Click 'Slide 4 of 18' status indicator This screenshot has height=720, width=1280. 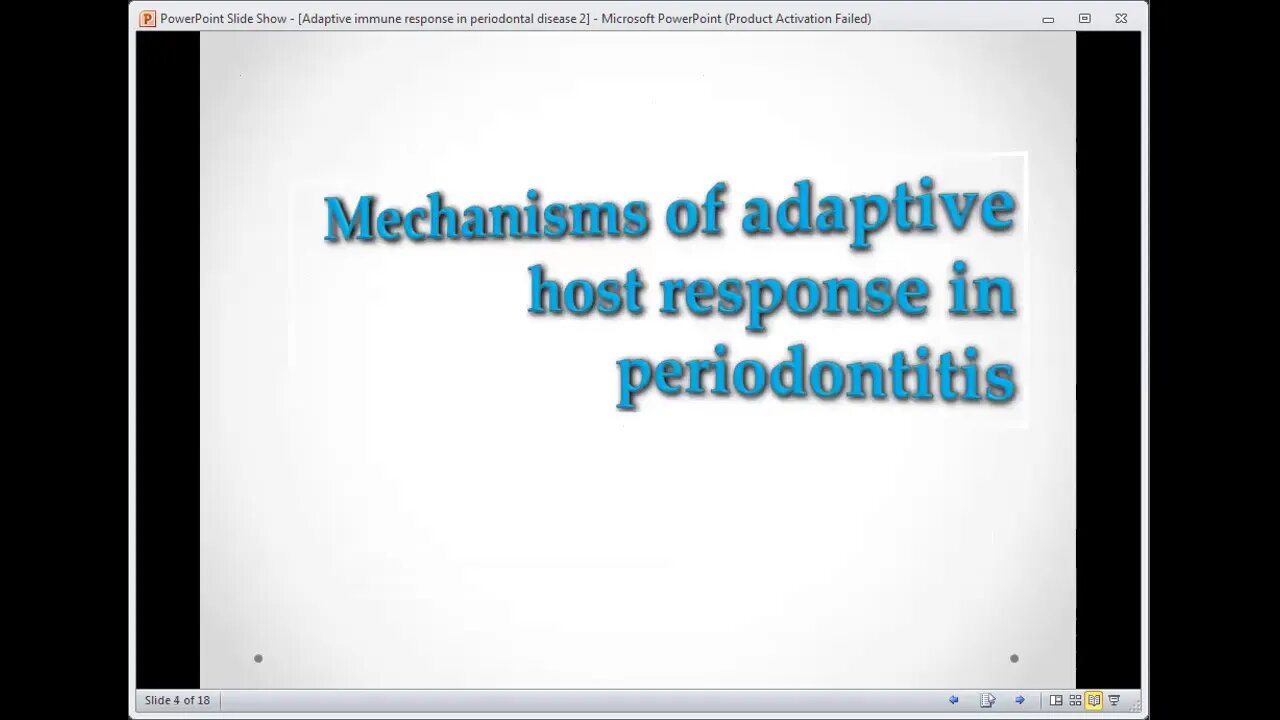[177, 700]
